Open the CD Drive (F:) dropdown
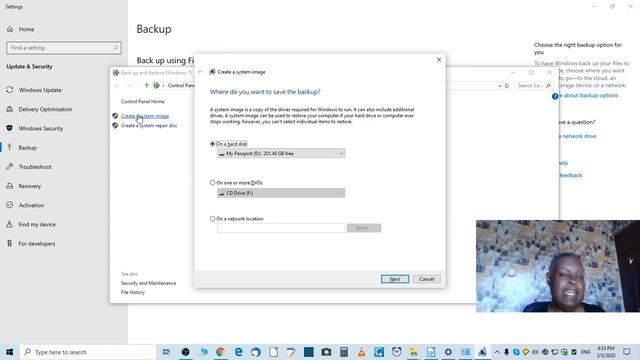Screen dimensions: 640x360 (281, 193)
